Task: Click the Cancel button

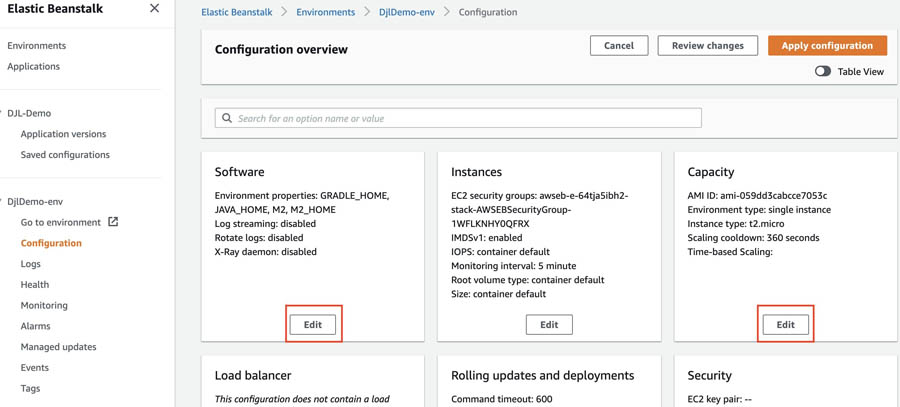Action: [x=619, y=45]
